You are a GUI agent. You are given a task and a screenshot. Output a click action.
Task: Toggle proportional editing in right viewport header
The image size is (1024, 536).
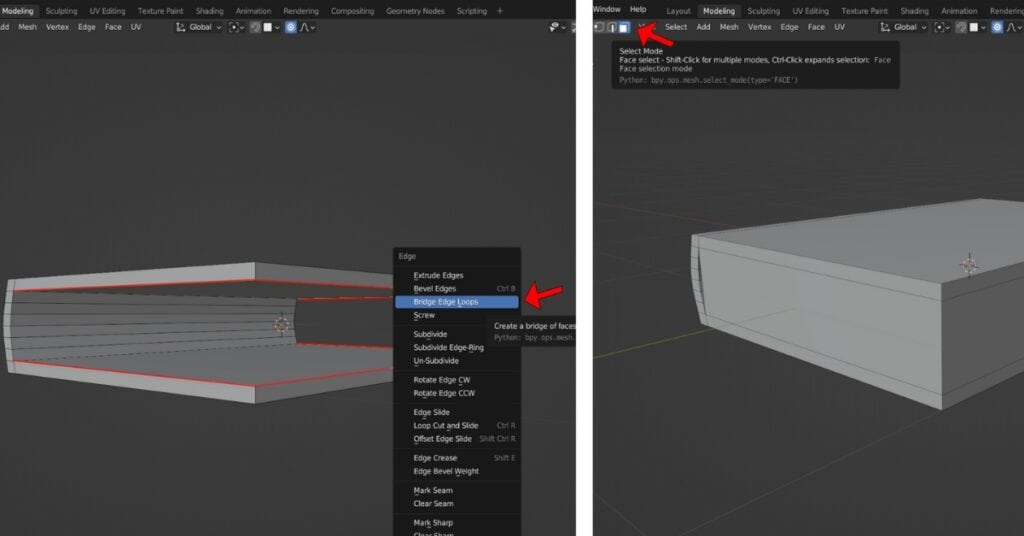(996, 27)
